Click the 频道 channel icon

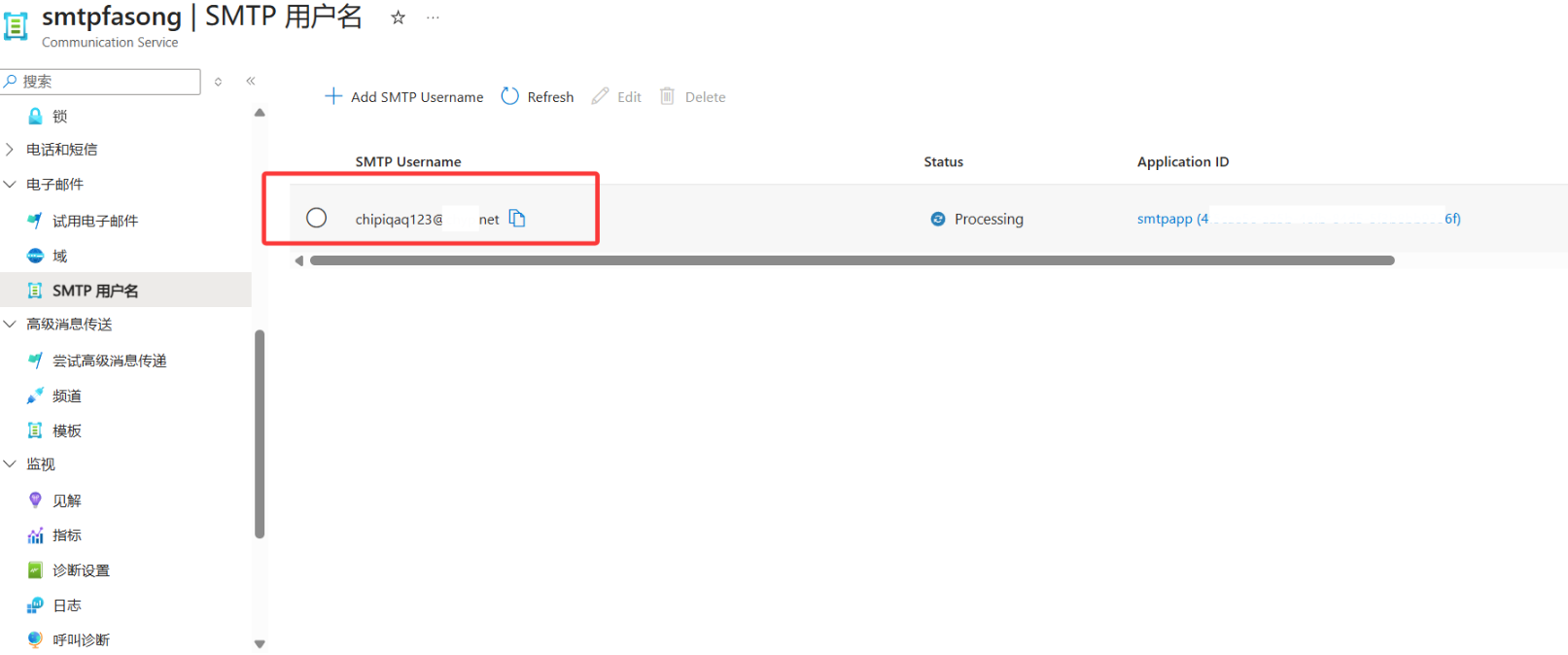pyautogui.click(x=35, y=396)
